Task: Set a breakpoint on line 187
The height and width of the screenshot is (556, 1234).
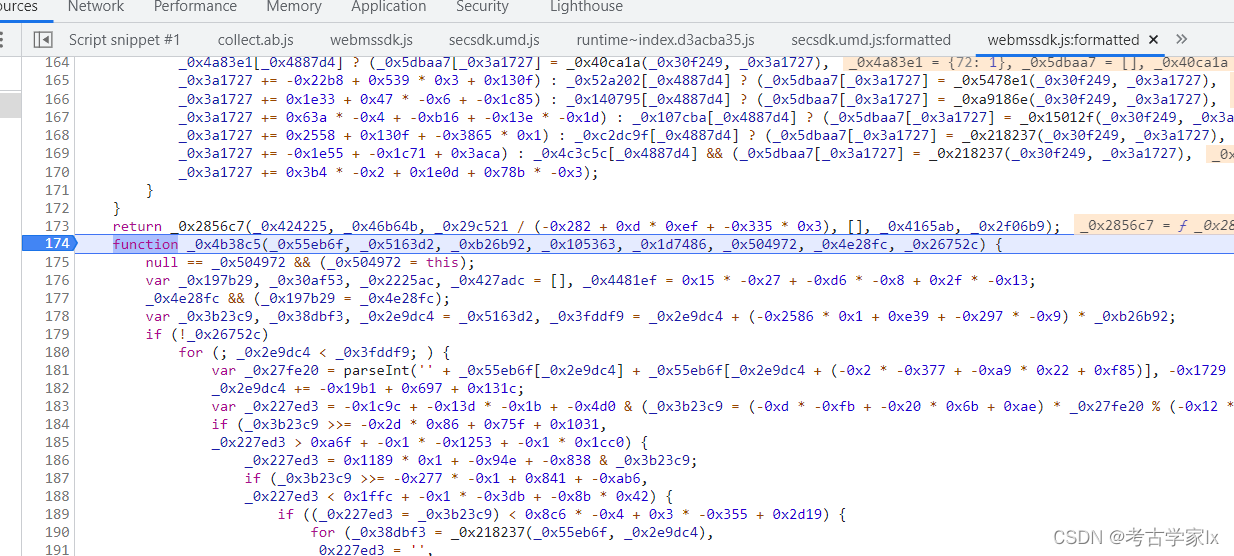Action: pos(57,478)
